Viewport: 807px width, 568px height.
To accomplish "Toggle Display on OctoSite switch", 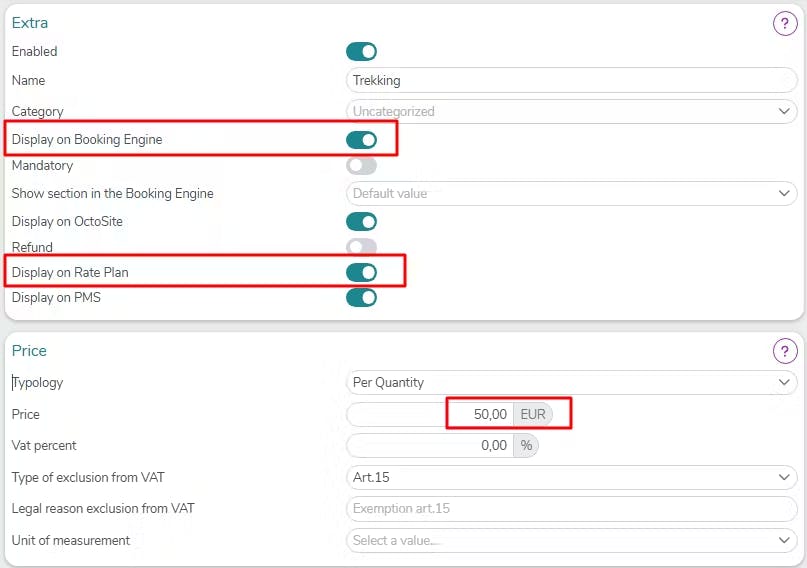I will click(x=361, y=222).
